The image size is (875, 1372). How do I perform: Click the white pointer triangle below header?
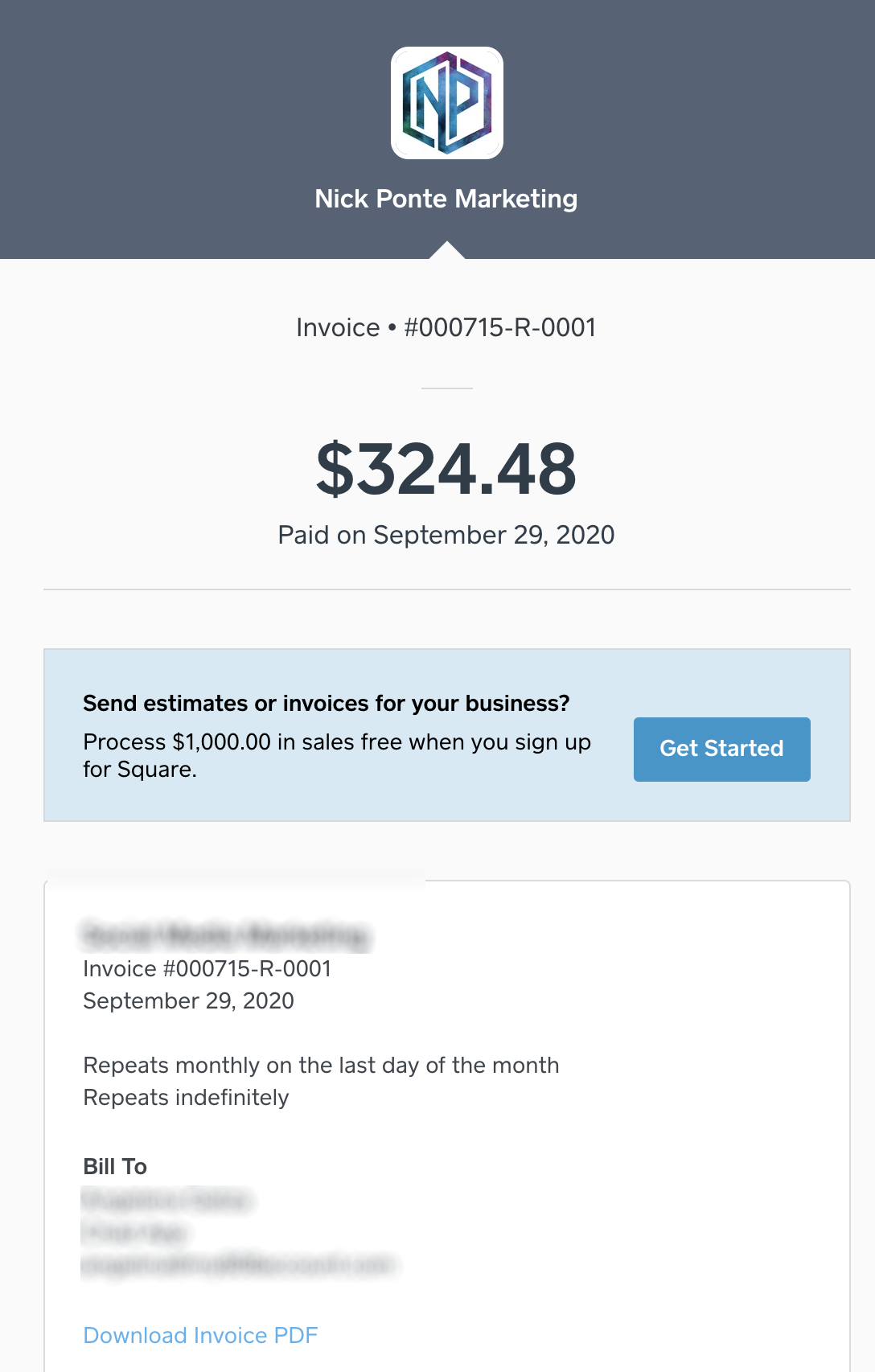click(x=447, y=249)
